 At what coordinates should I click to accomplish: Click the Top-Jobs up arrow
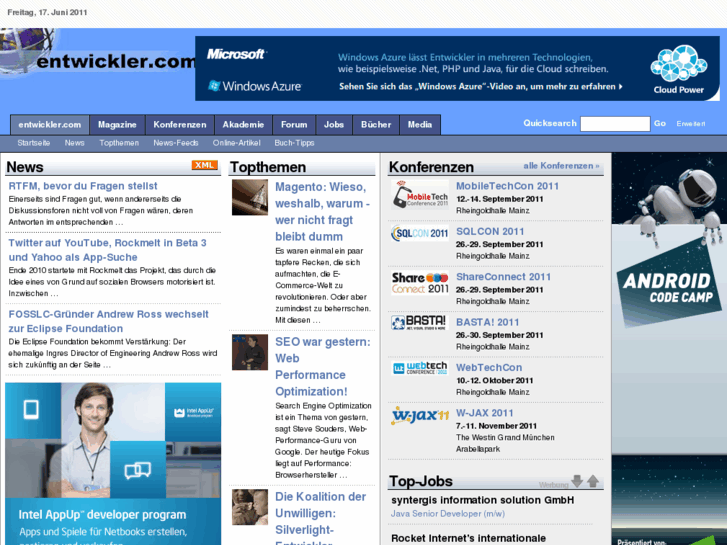pos(593,481)
